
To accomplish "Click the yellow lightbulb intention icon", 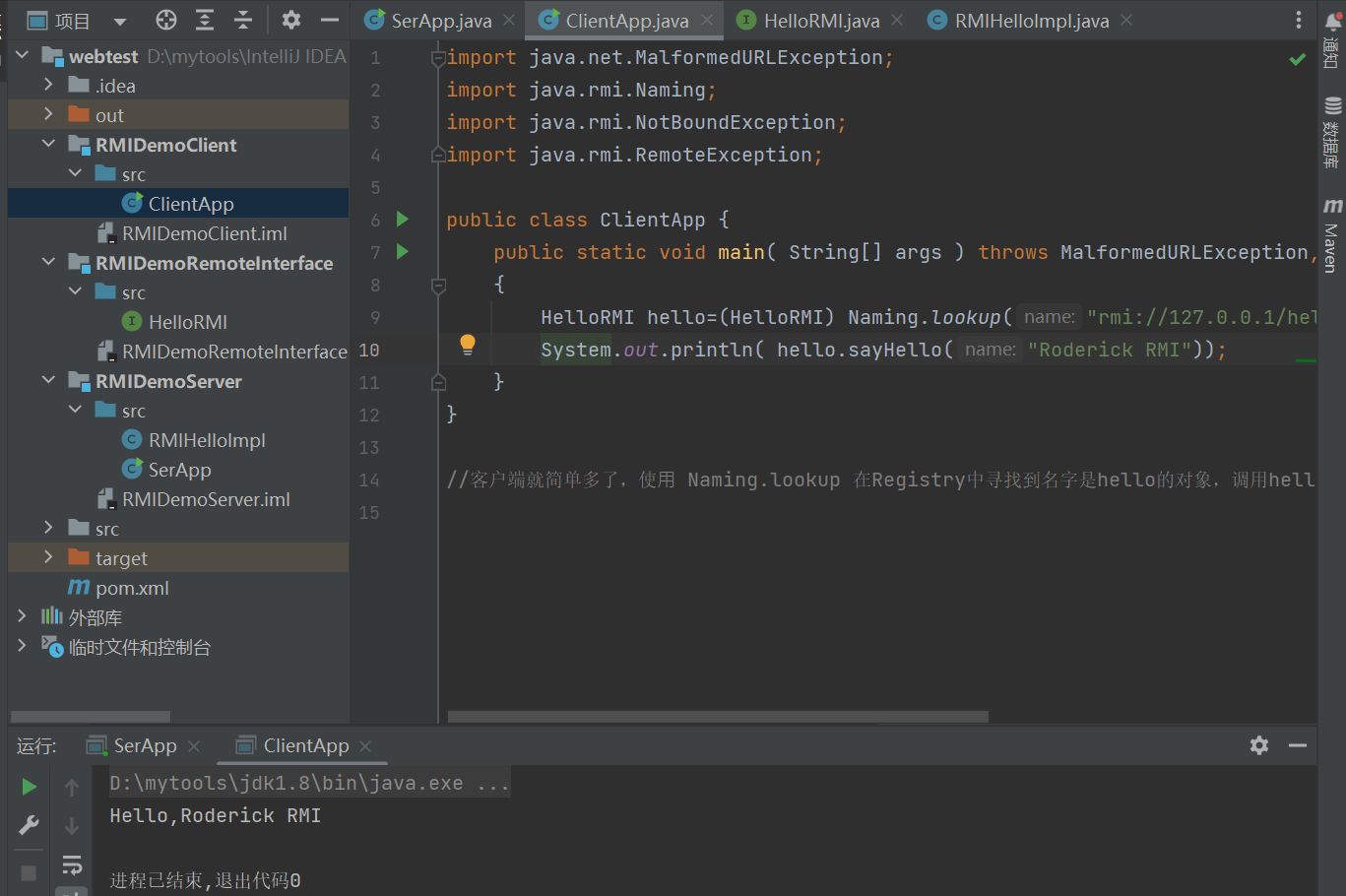I will (x=468, y=345).
